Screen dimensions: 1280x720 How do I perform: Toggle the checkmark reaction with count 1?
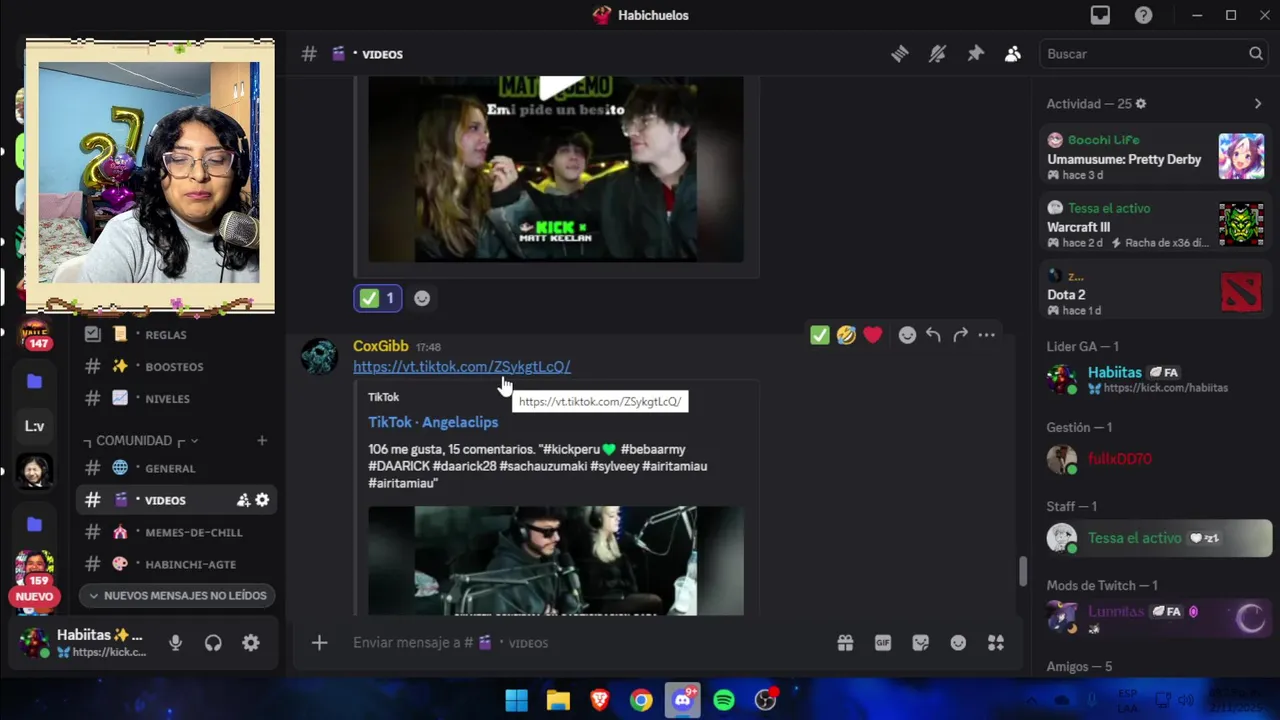pos(377,298)
